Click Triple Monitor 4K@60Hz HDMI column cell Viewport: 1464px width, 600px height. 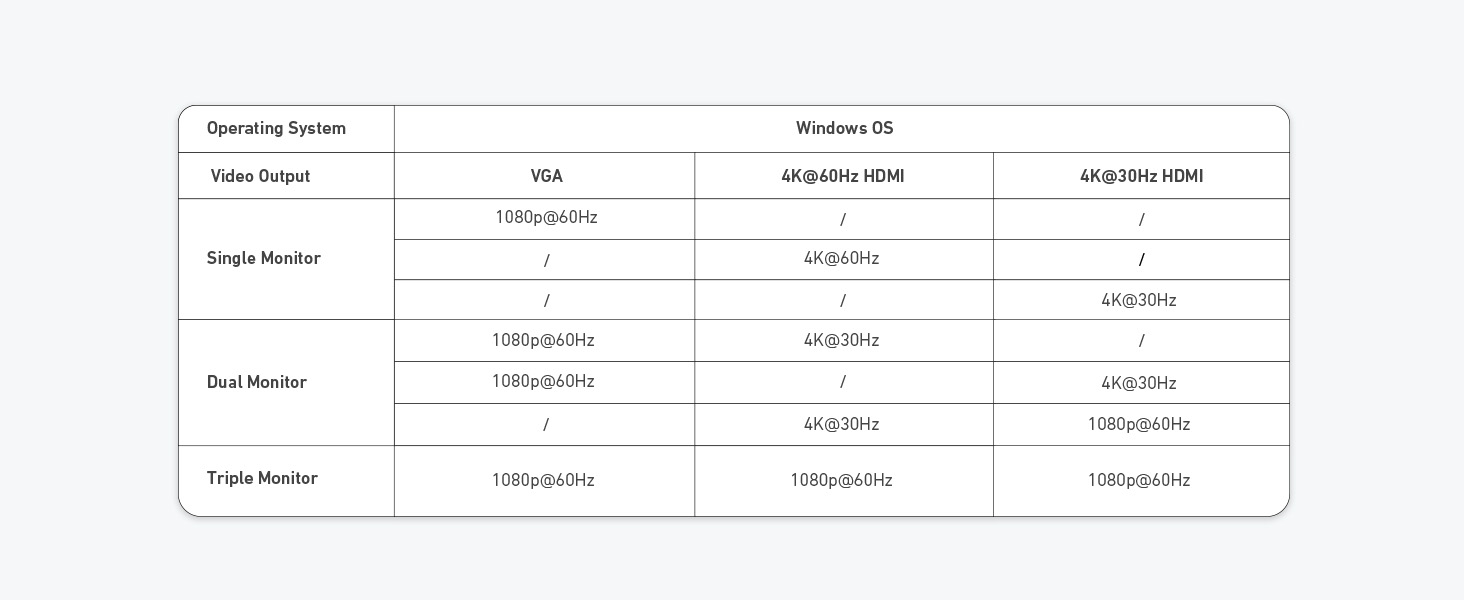[841, 480]
